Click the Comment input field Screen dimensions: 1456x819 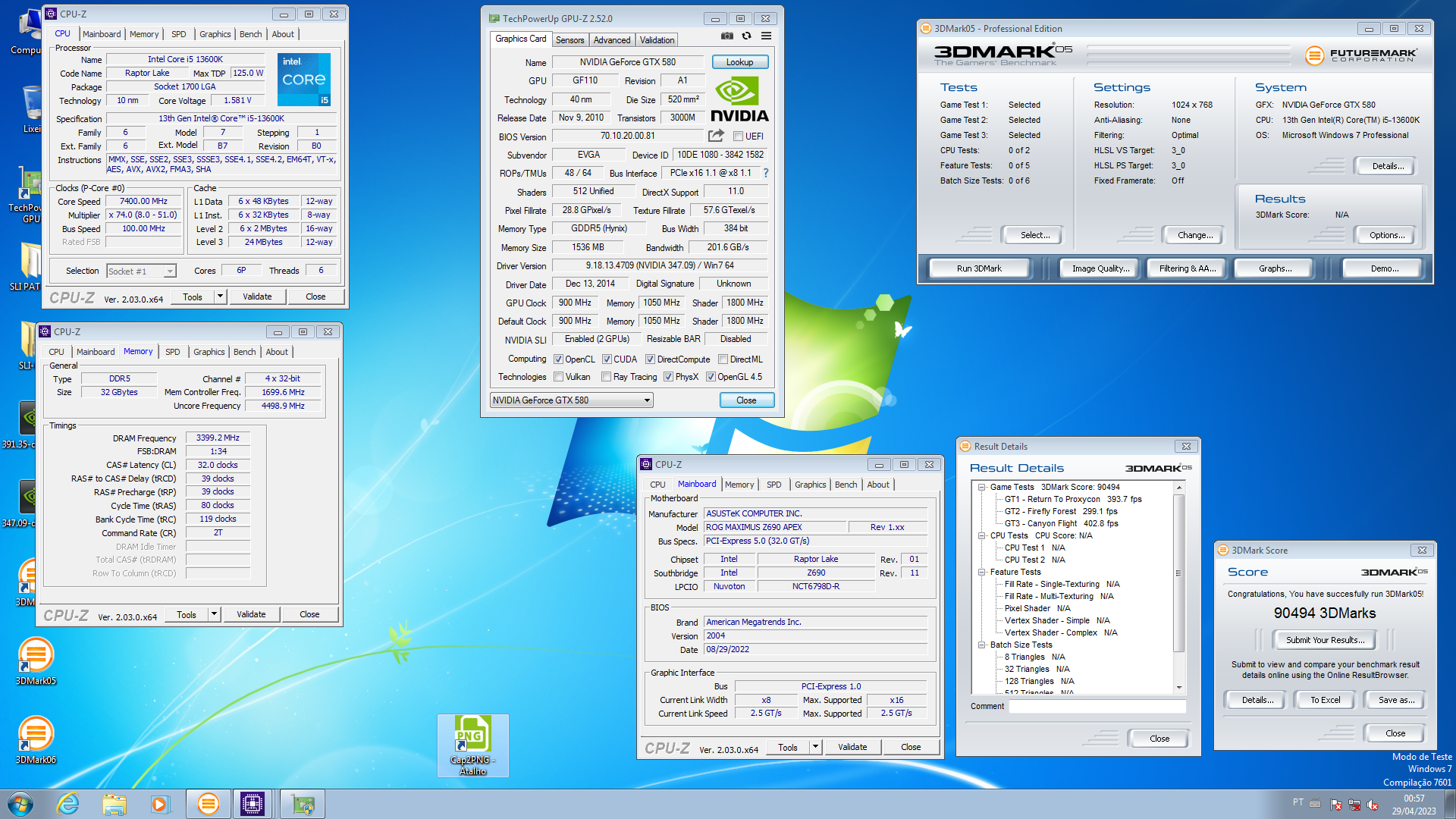[x=1097, y=706]
